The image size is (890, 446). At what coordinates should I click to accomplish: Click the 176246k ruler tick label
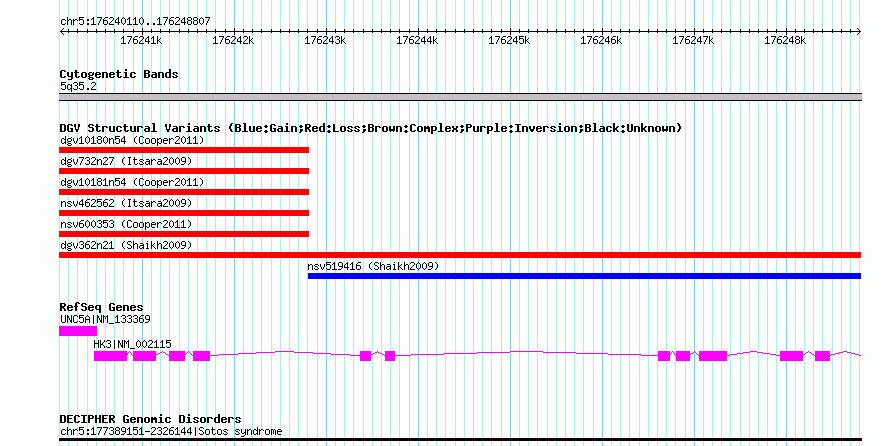601,40
